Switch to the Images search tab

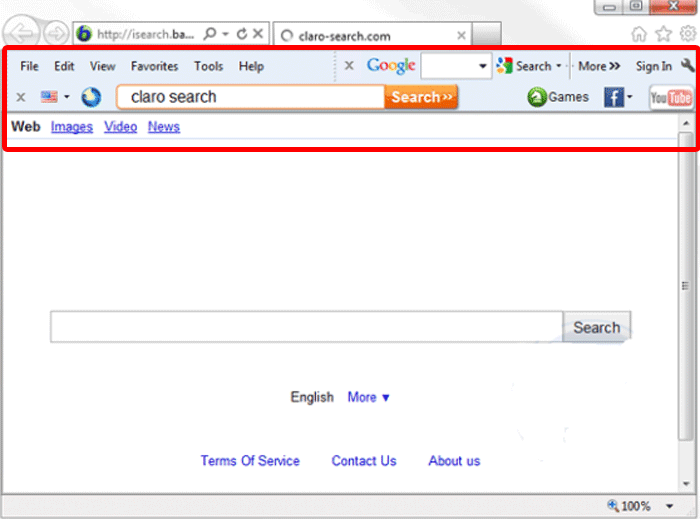[72, 127]
